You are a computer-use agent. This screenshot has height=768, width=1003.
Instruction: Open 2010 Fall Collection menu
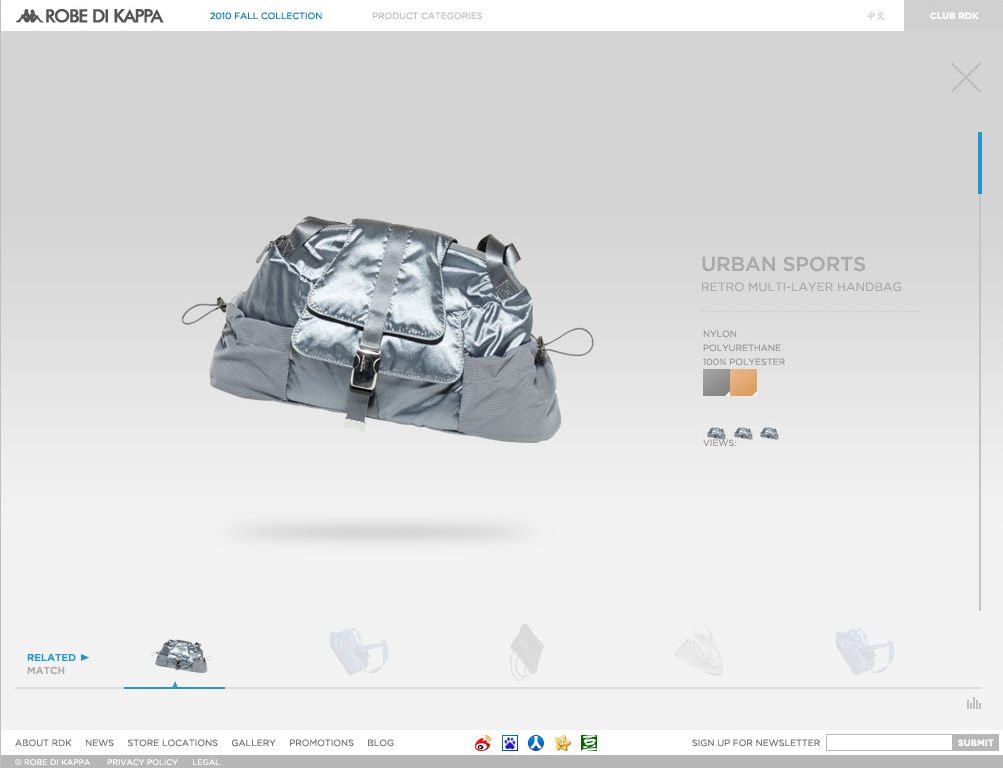click(266, 16)
